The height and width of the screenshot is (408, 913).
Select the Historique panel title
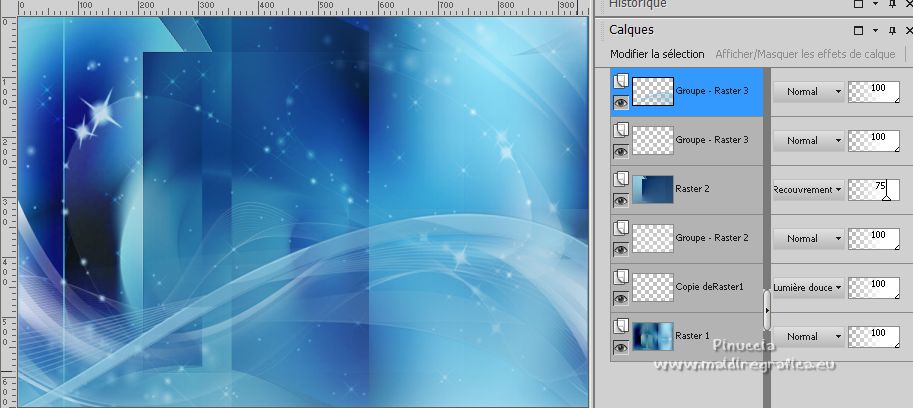tap(638, 4)
